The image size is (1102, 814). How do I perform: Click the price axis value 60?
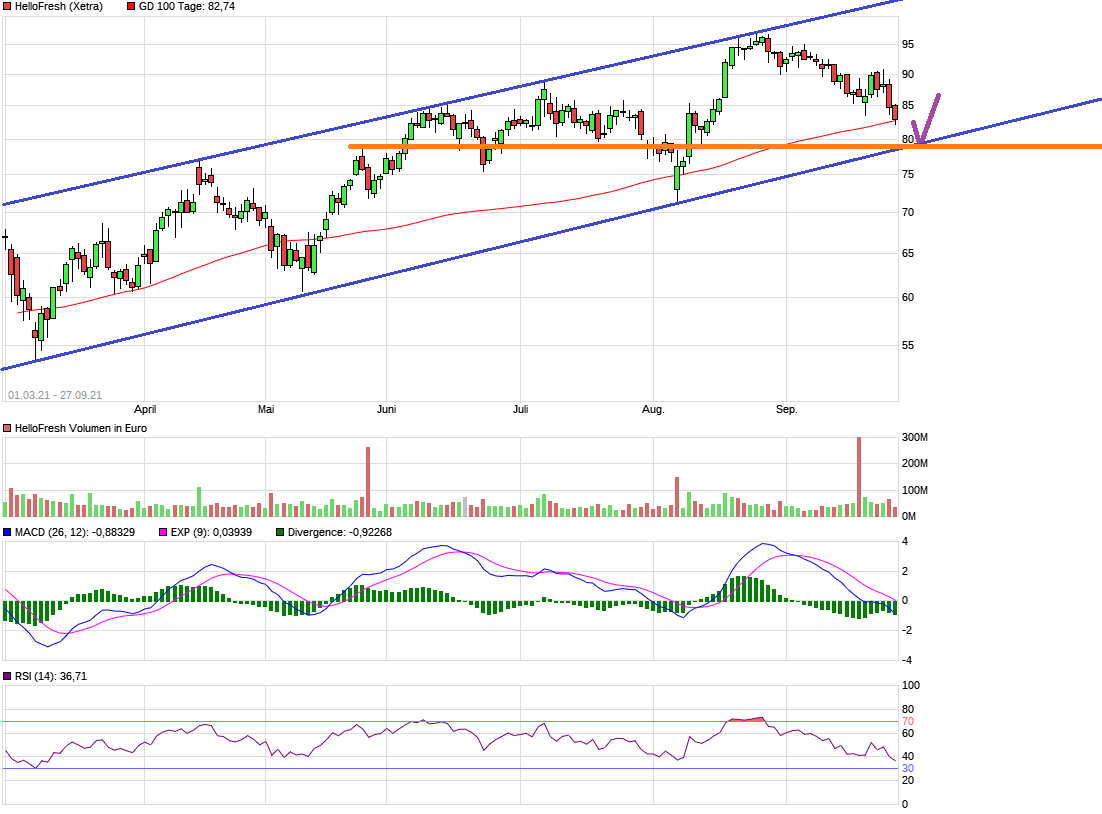(908, 297)
